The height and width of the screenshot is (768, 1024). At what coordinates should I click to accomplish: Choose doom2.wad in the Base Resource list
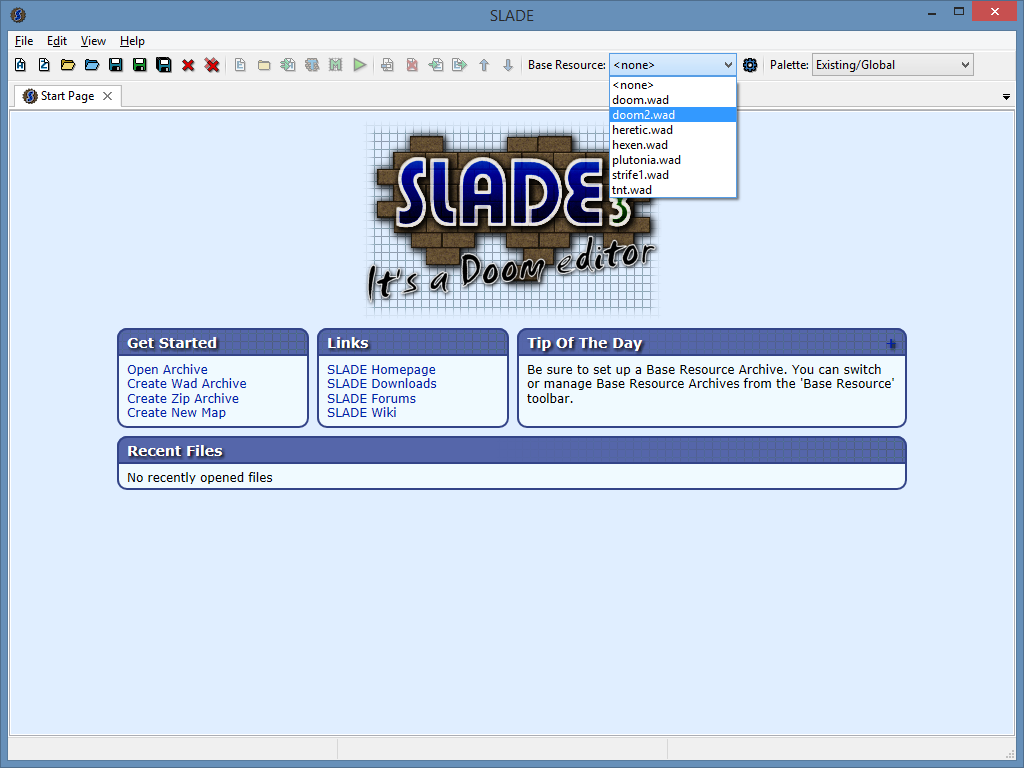coord(673,115)
